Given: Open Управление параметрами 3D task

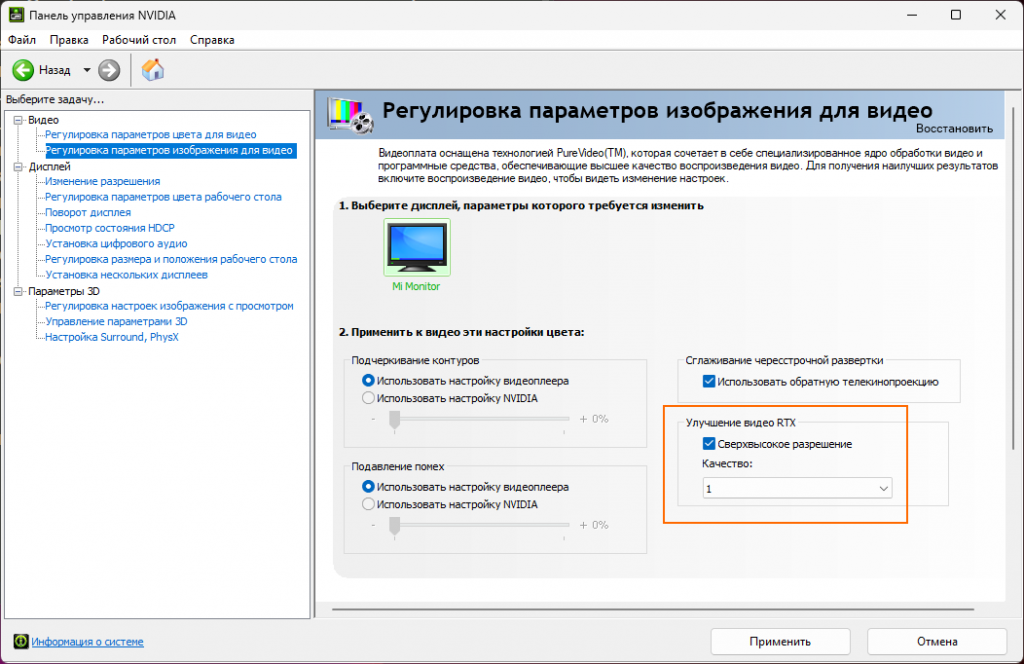Looking at the screenshot, I should (116, 321).
